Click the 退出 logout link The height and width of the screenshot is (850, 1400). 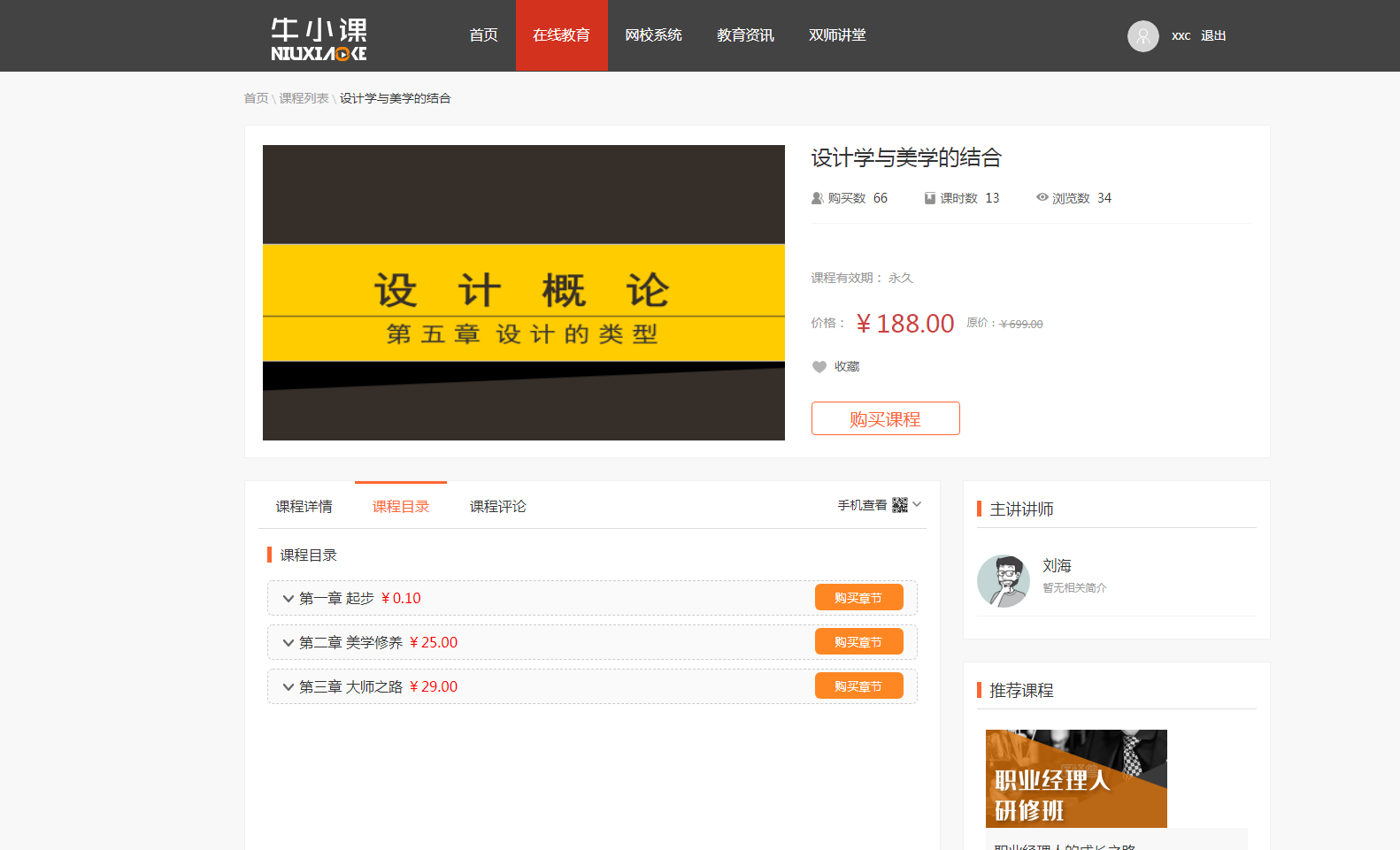(x=1212, y=36)
